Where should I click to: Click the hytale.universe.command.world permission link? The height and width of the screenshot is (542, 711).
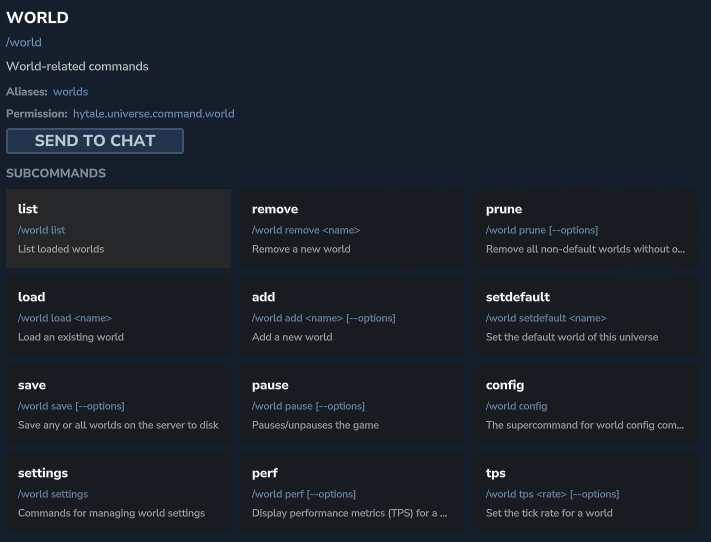pyautogui.click(x=153, y=114)
